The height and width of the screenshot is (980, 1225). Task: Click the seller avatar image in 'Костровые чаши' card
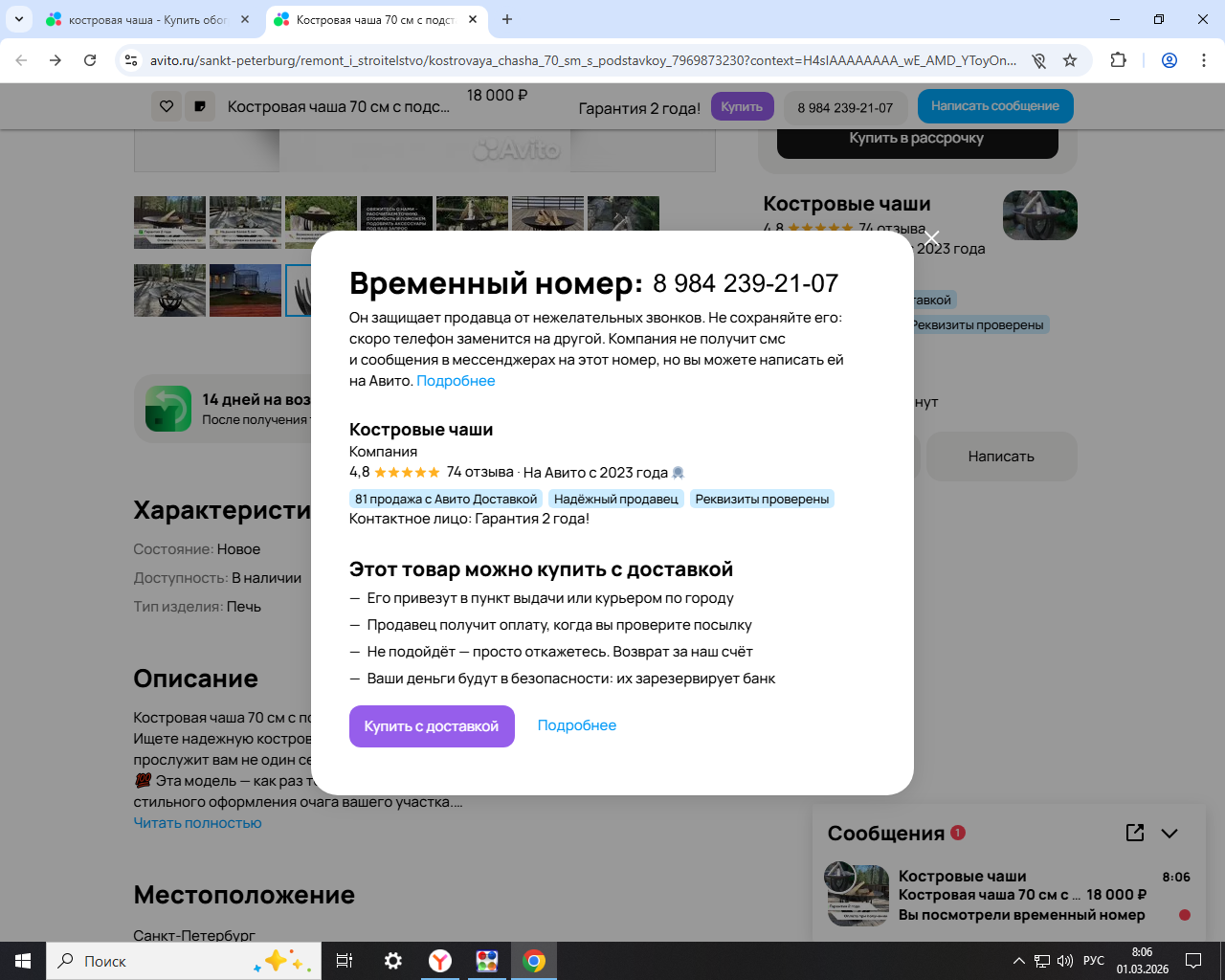coord(1040,214)
